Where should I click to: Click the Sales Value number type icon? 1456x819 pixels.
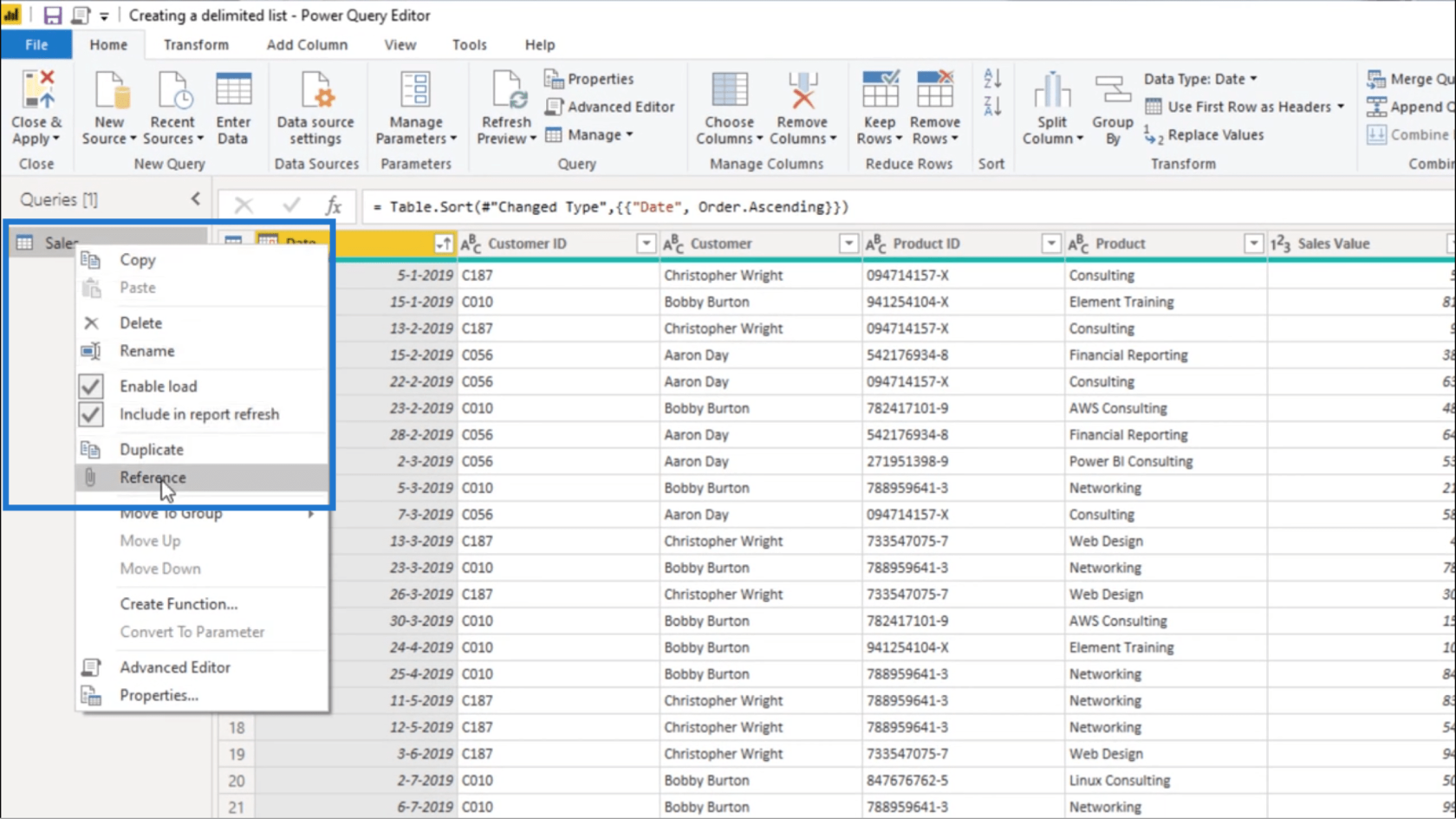coord(1280,244)
